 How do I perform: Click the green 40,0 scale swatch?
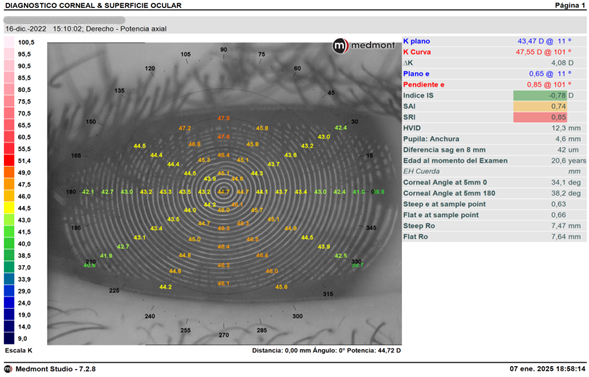[9, 244]
